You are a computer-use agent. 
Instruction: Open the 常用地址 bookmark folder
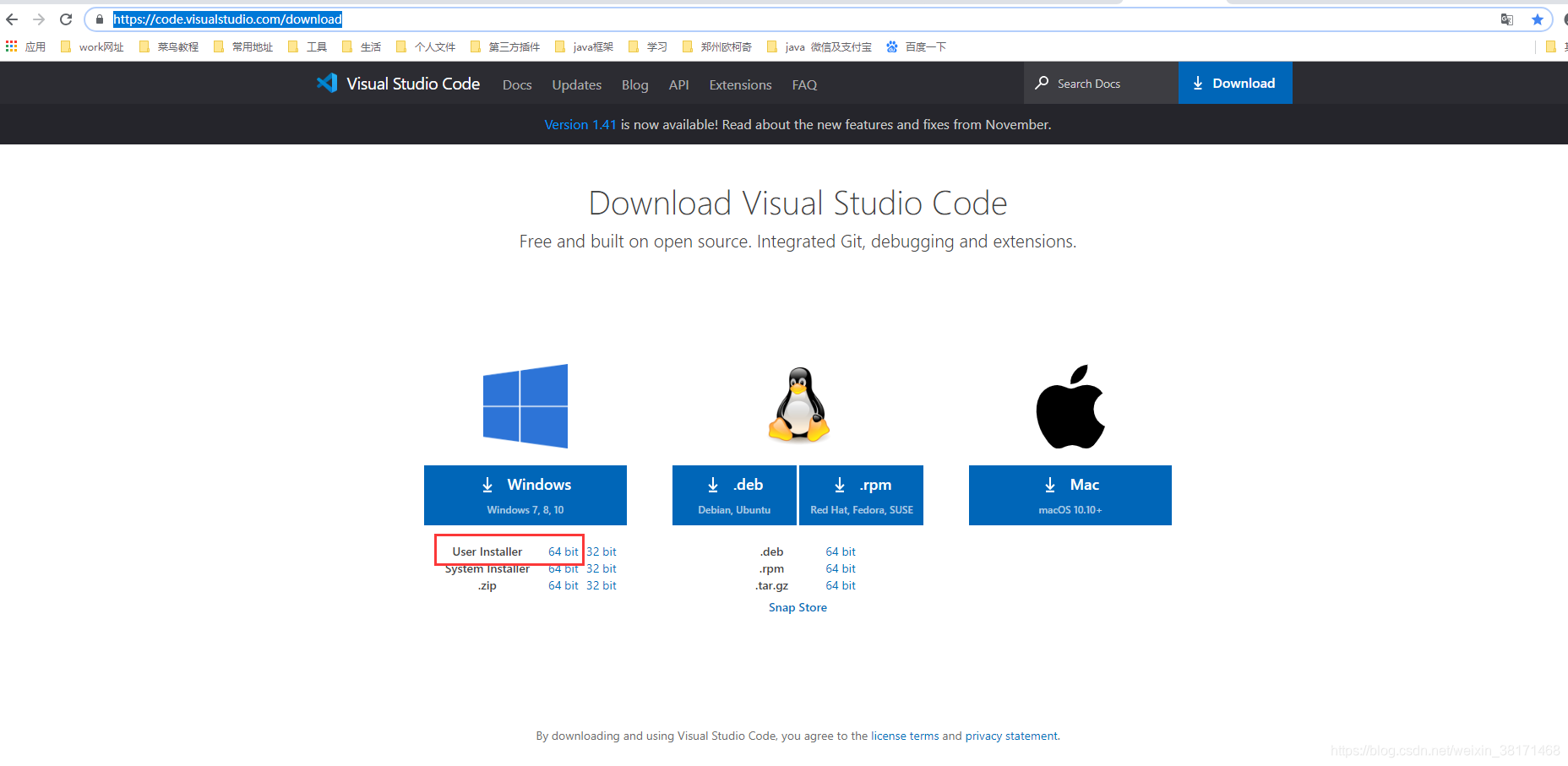click(x=243, y=46)
